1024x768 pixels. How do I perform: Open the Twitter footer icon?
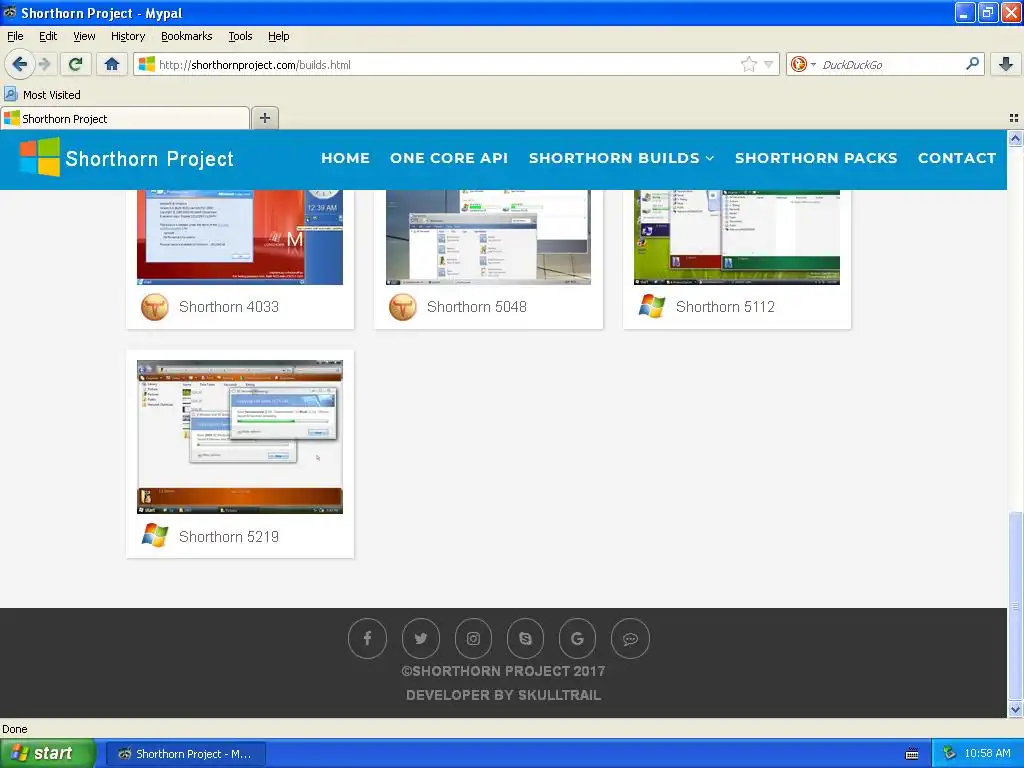click(421, 638)
